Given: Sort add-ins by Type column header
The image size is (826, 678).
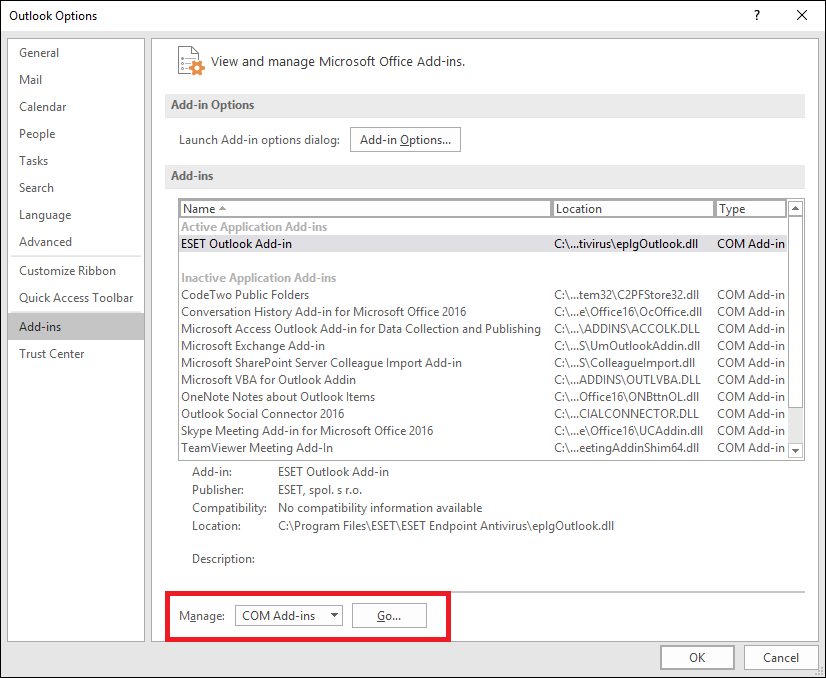Looking at the screenshot, I should pos(750,209).
